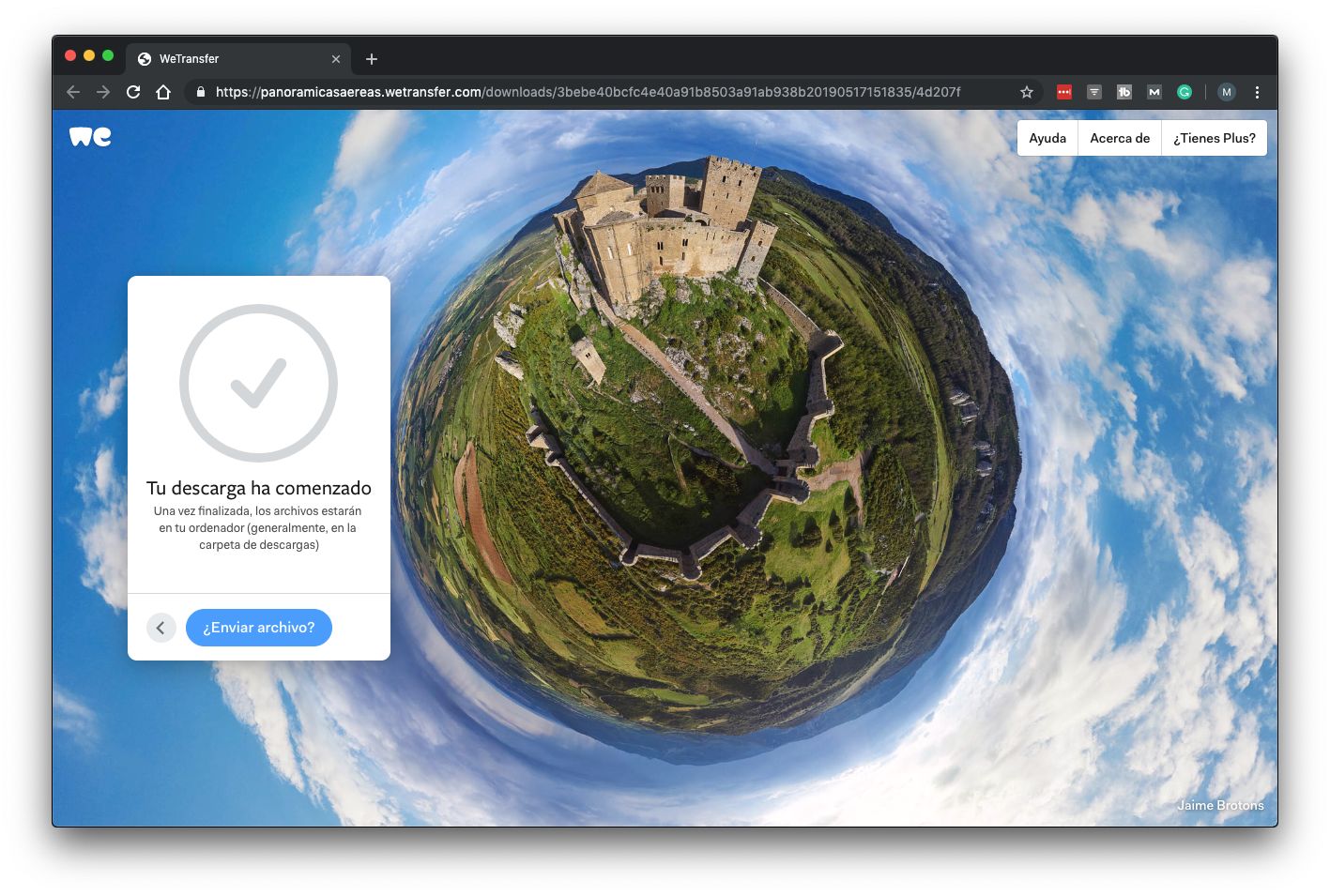
Task: Bookmark this page with the star
Action: [x=1027, y=92]
